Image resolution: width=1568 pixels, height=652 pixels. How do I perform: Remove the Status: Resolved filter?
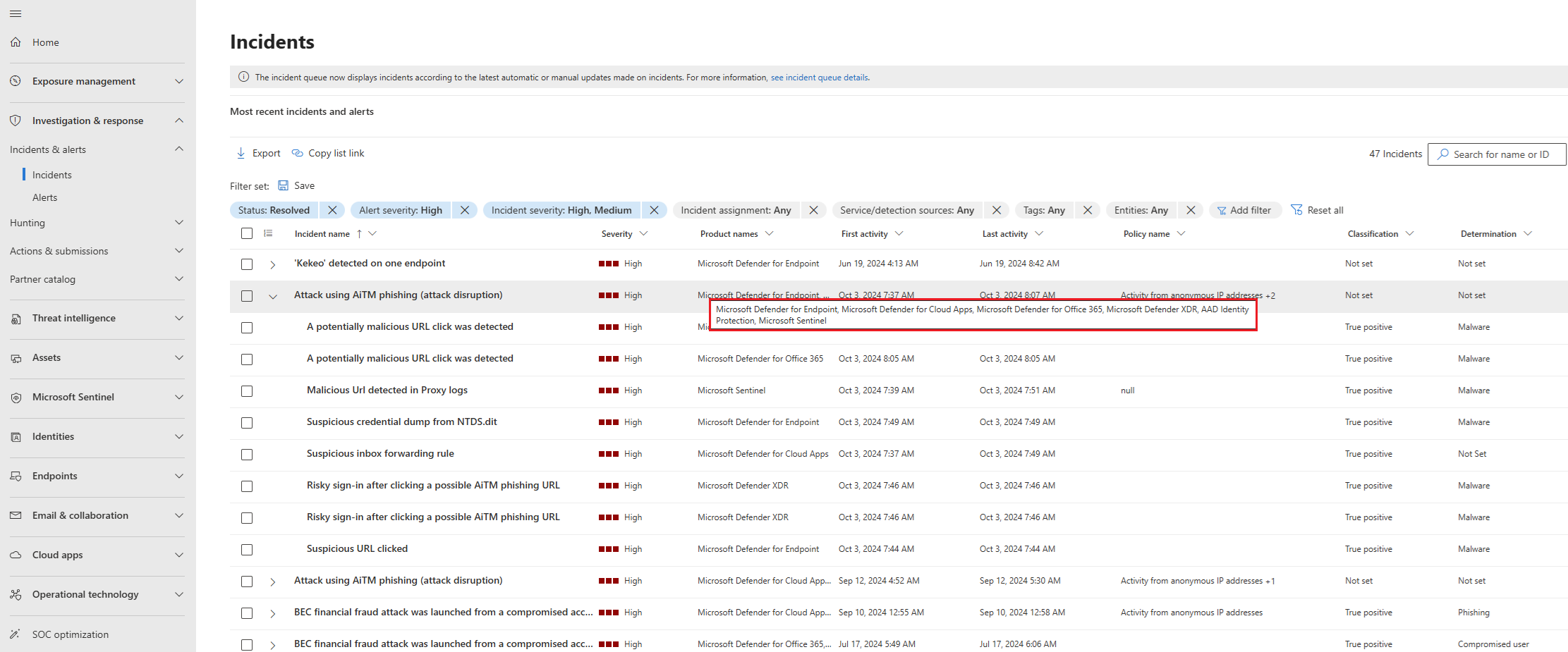(332, 210)
